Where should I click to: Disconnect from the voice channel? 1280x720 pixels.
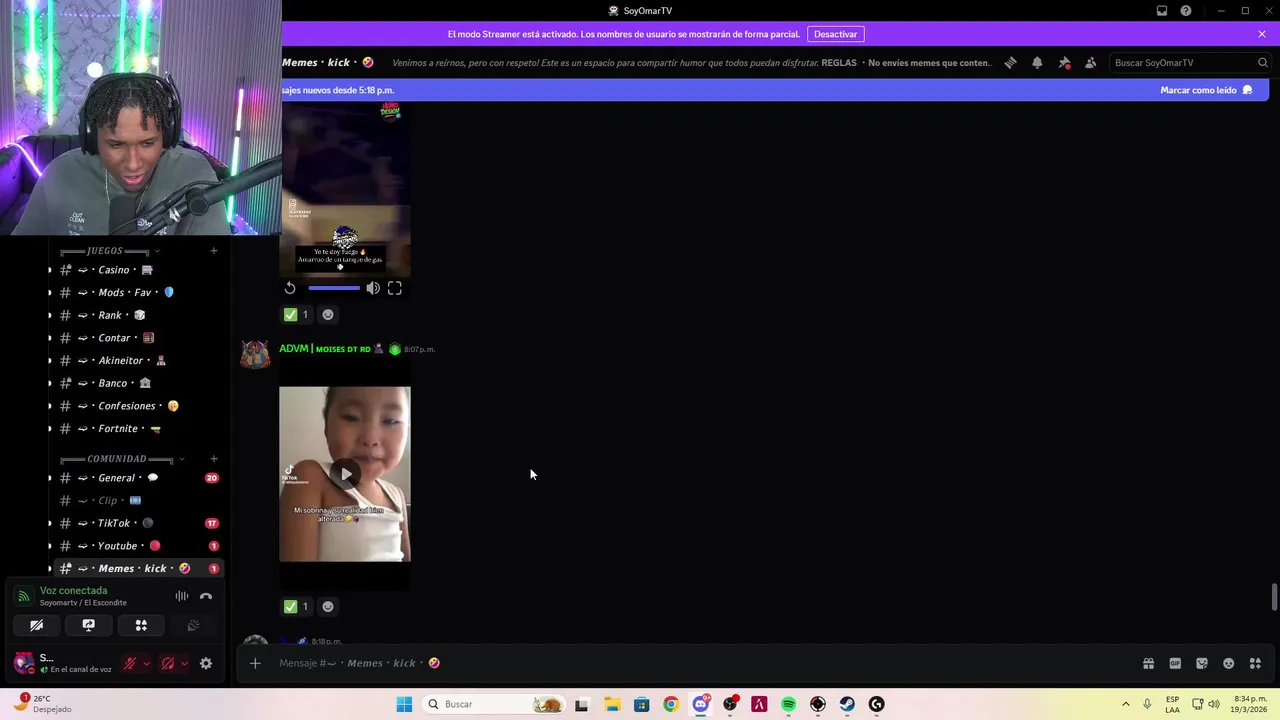[x=206, y=596]
